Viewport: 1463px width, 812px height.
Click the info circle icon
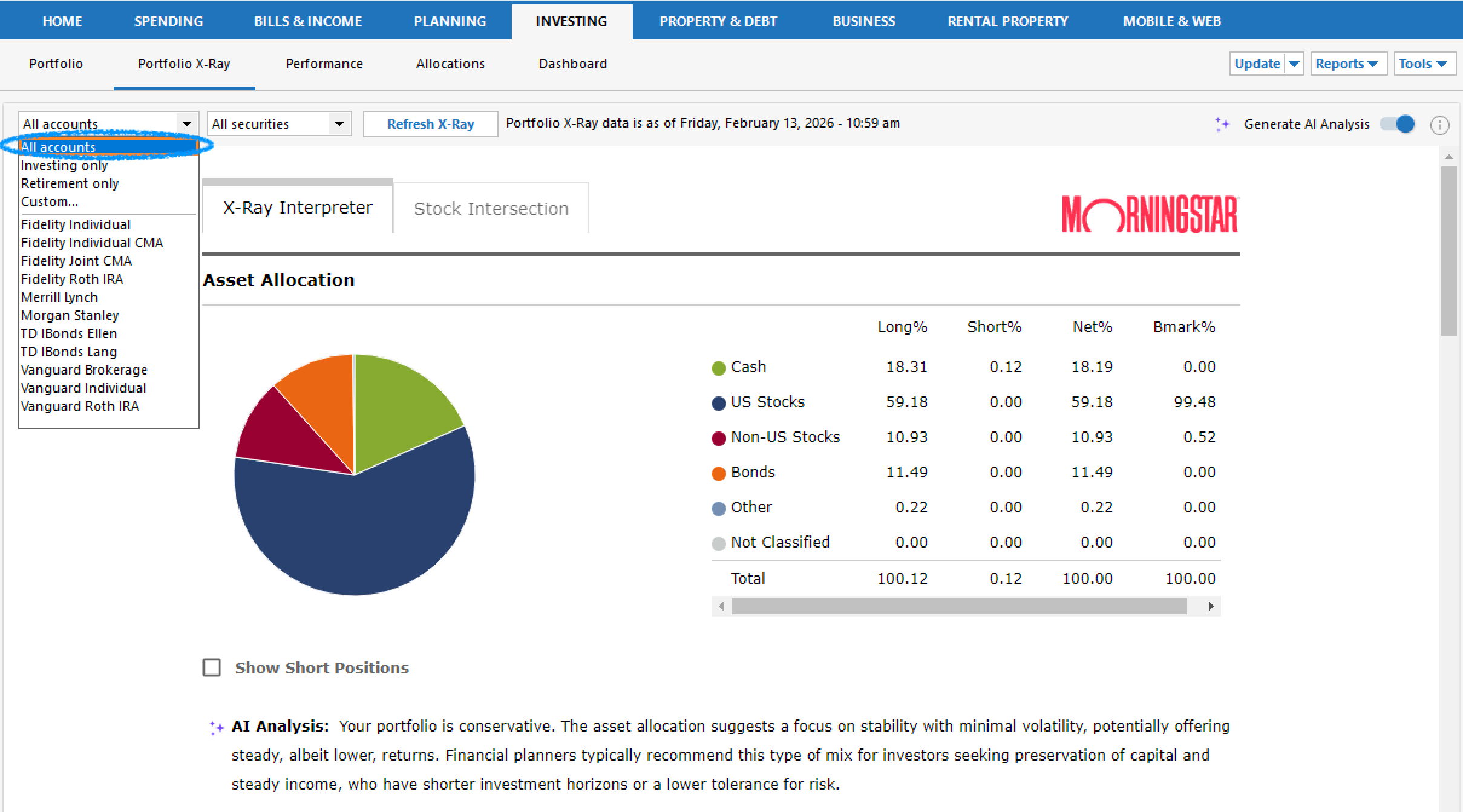[1439, 125]
